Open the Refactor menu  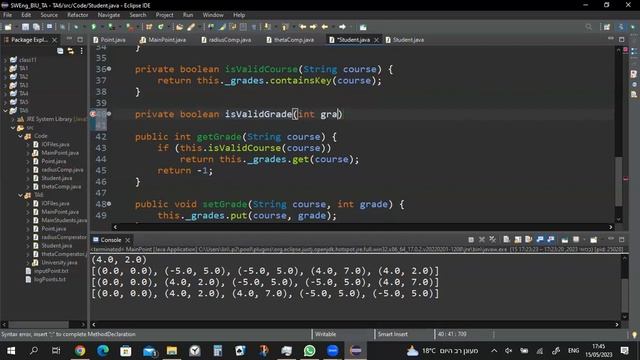[x=78, y=15]
